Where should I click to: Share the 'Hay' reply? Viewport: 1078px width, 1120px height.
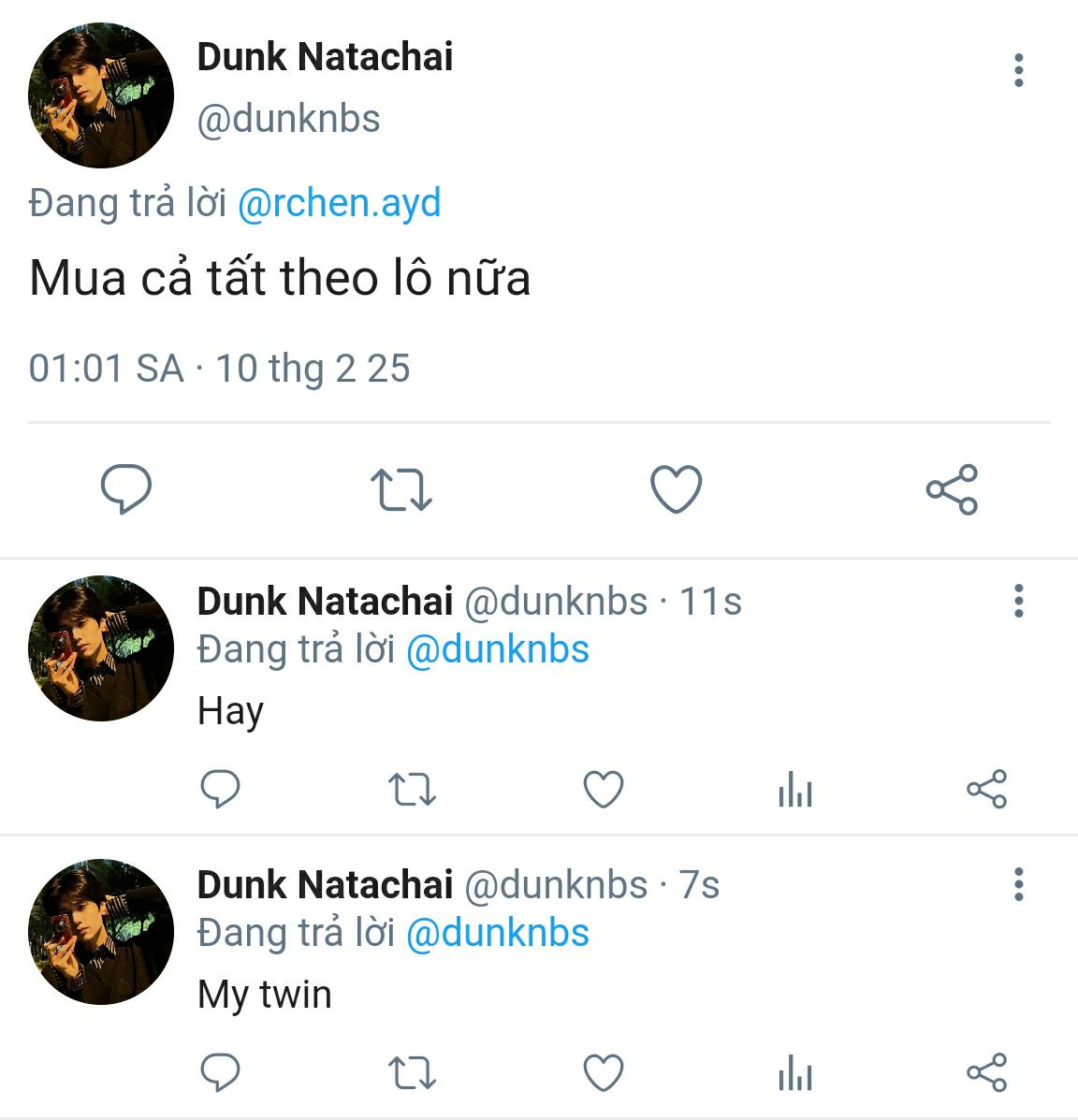986,790
